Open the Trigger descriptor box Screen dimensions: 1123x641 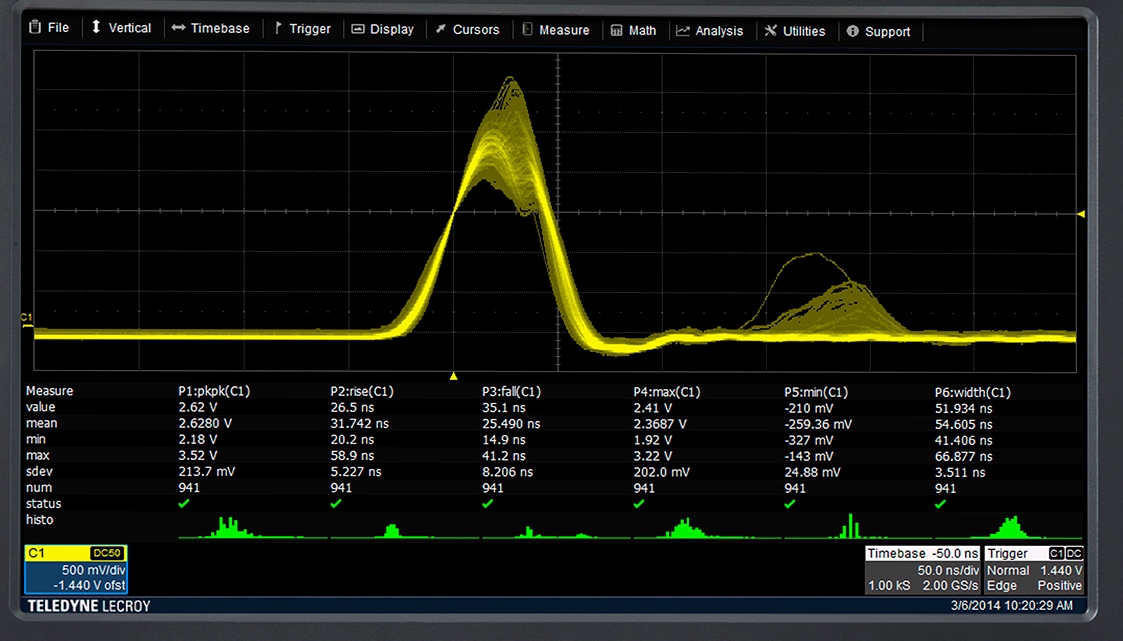click(x=1033, y=570)
